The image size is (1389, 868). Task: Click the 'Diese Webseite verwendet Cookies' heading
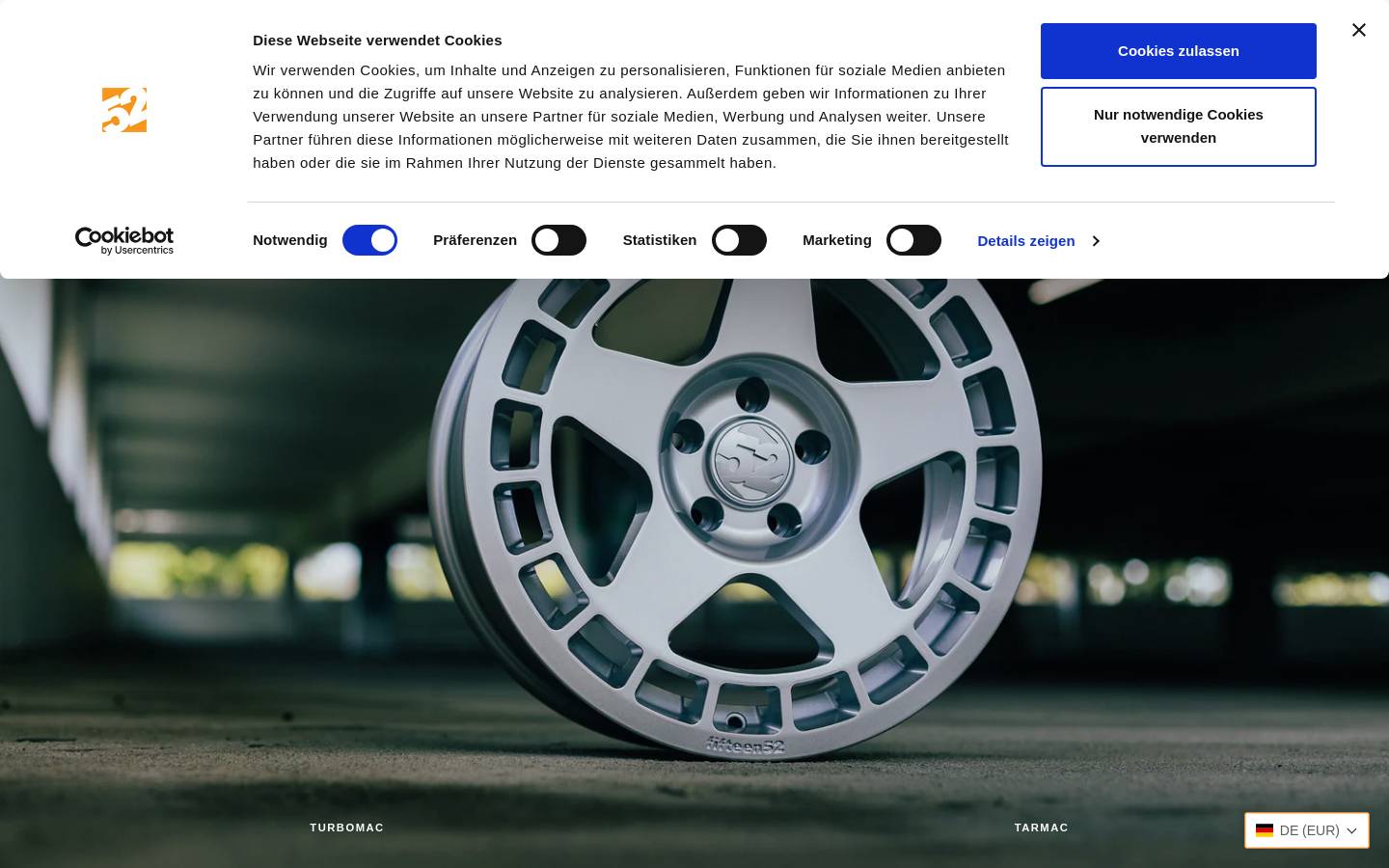point(377,41)
